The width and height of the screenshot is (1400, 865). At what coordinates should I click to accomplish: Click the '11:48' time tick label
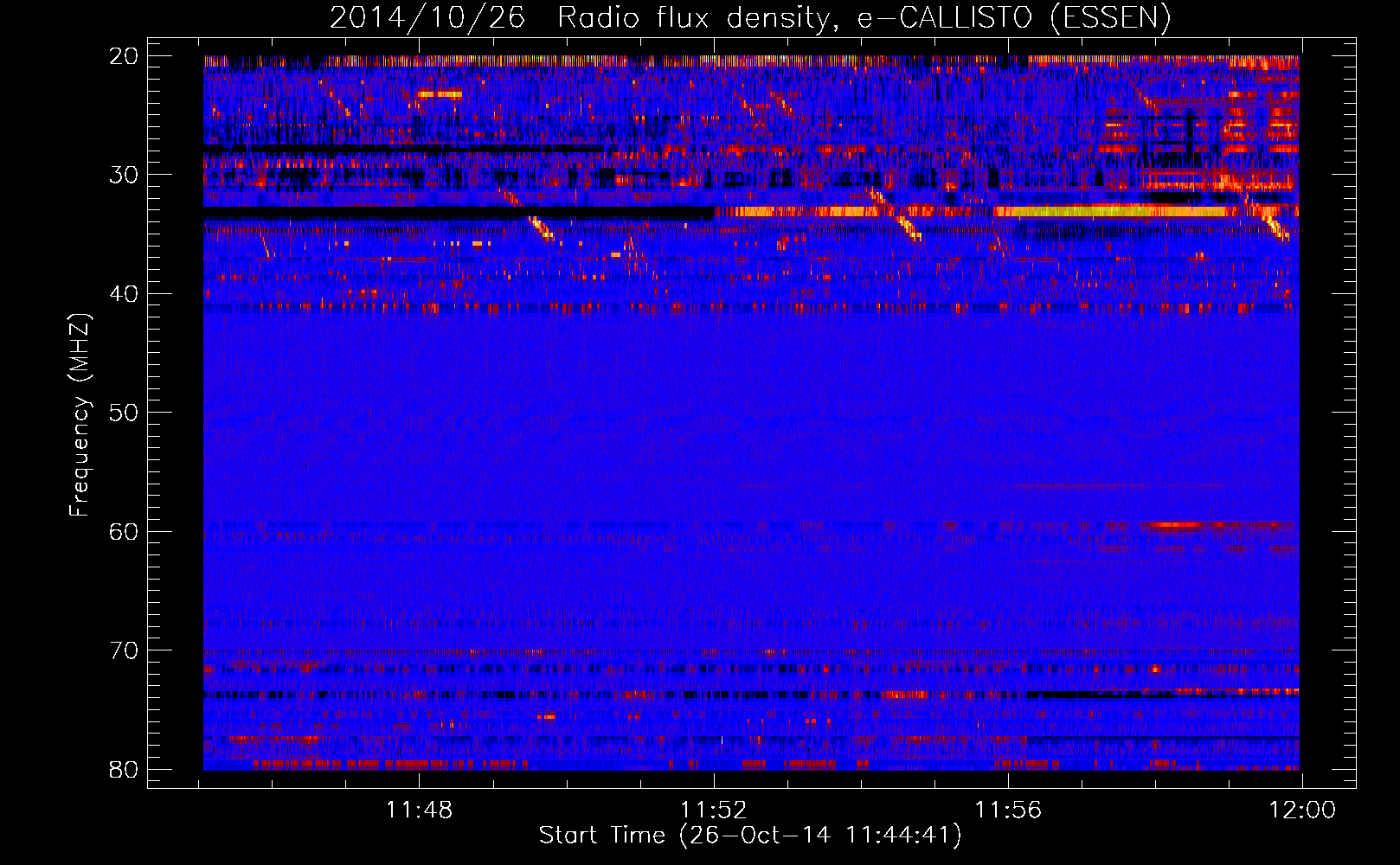420,811
